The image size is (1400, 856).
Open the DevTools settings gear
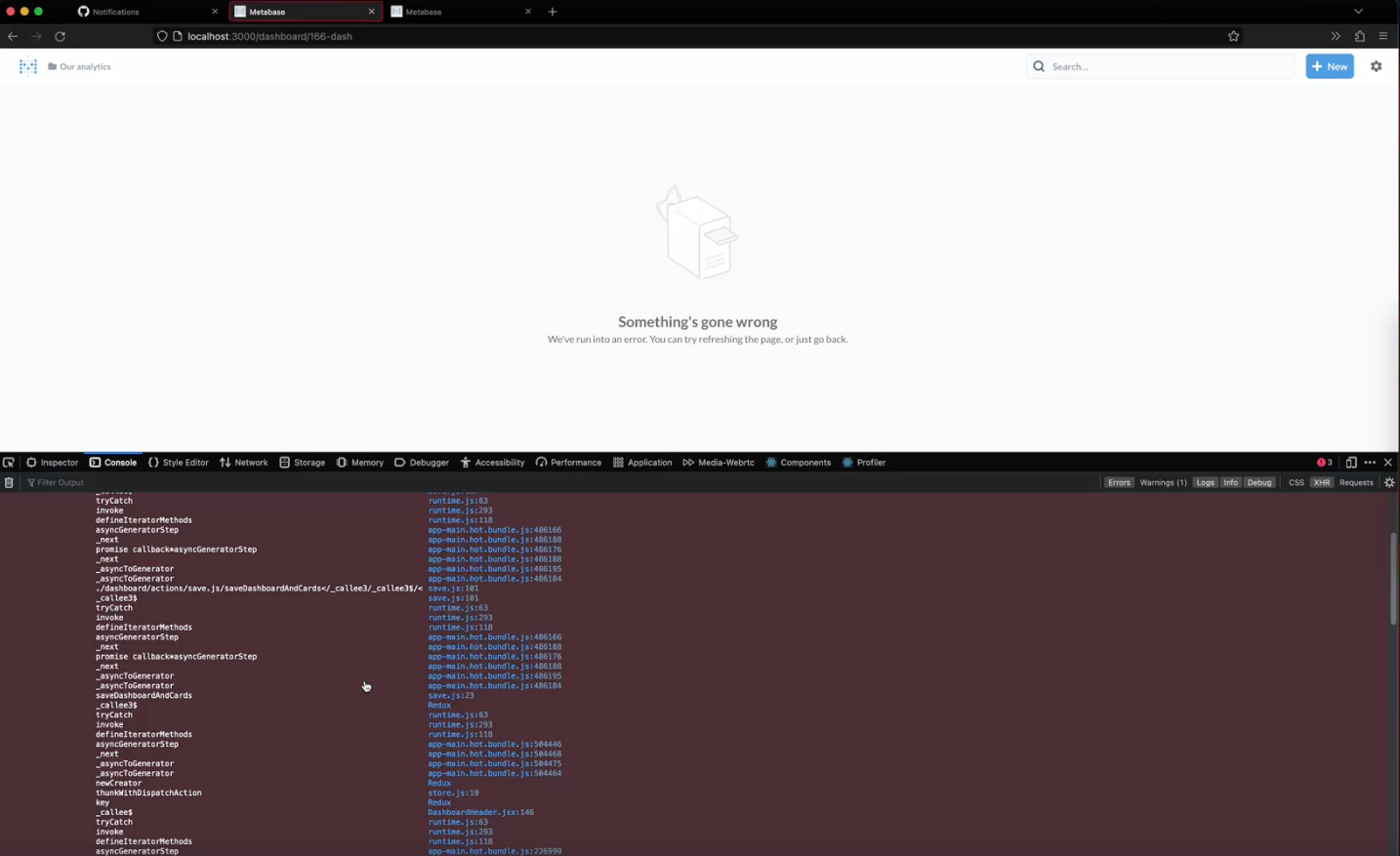tap(1389, 481)
